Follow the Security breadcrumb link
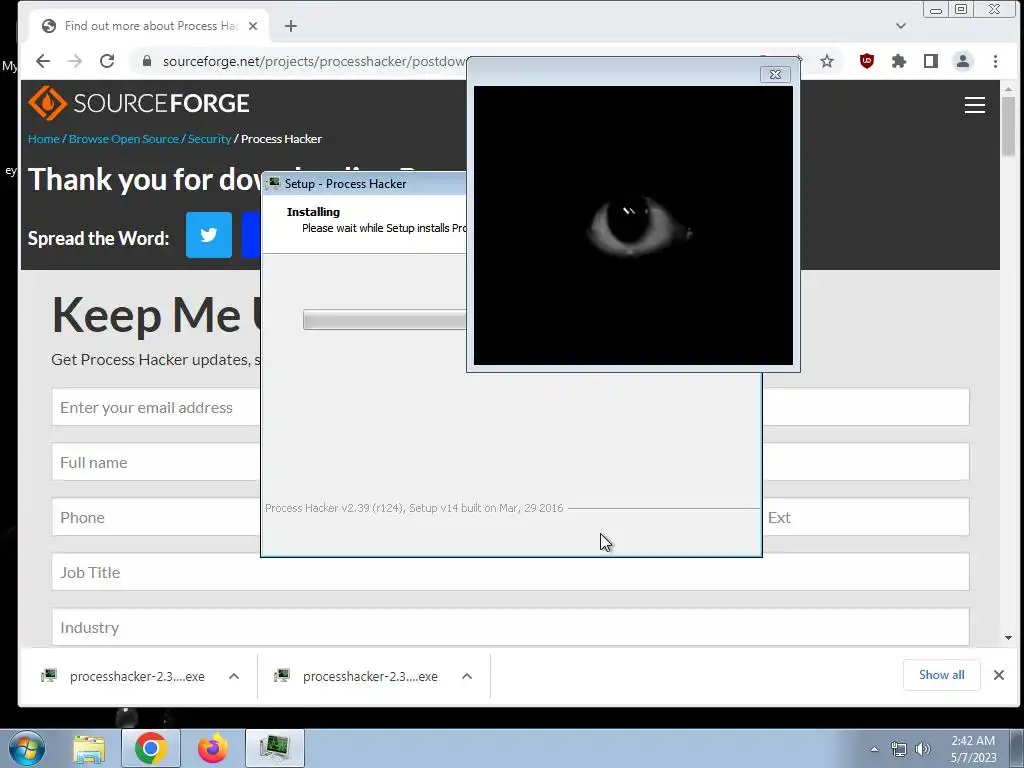Viewport: 1024px width, 768px height. click(210, 139)
